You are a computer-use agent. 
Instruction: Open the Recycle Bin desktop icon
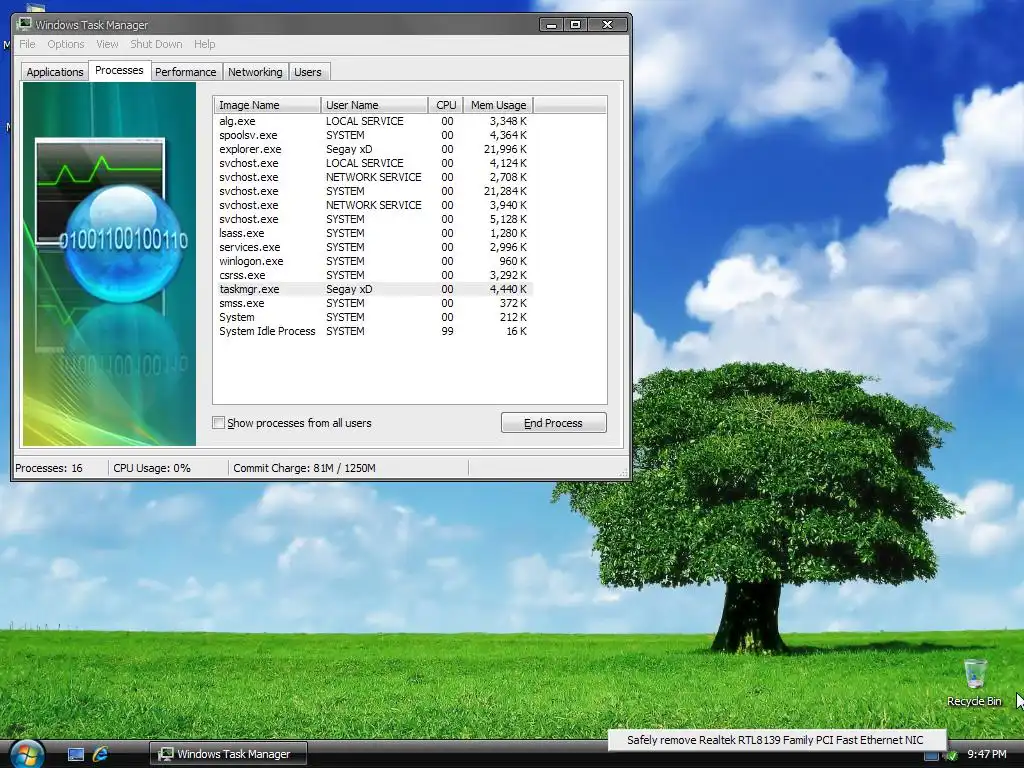pyautogui.click(x=974, y=683)
